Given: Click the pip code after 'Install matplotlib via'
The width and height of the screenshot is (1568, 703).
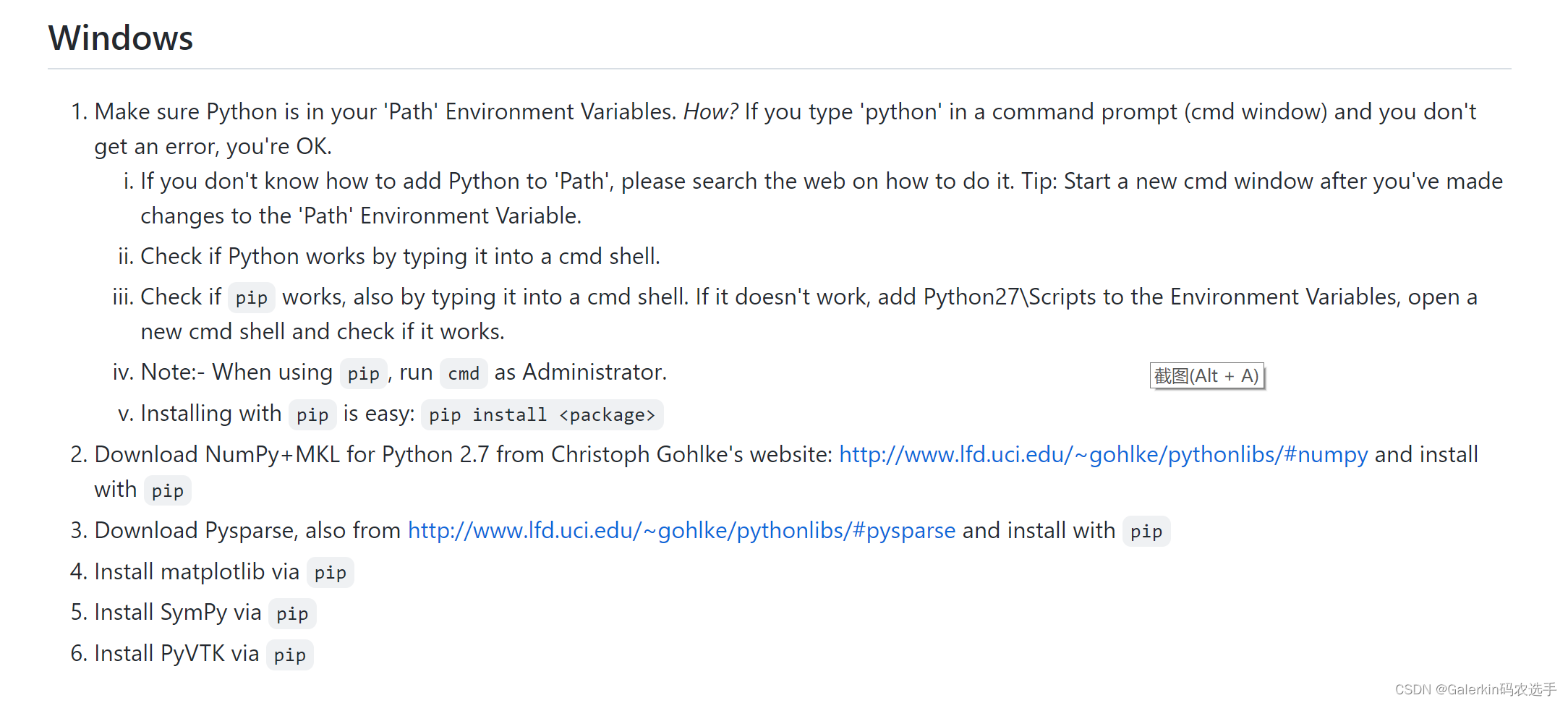Looking at the screenshot, I should coord(330,573).
